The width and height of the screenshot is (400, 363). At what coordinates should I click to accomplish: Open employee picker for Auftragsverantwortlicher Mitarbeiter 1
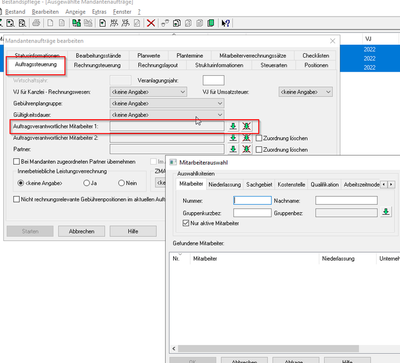click(233, 126)
